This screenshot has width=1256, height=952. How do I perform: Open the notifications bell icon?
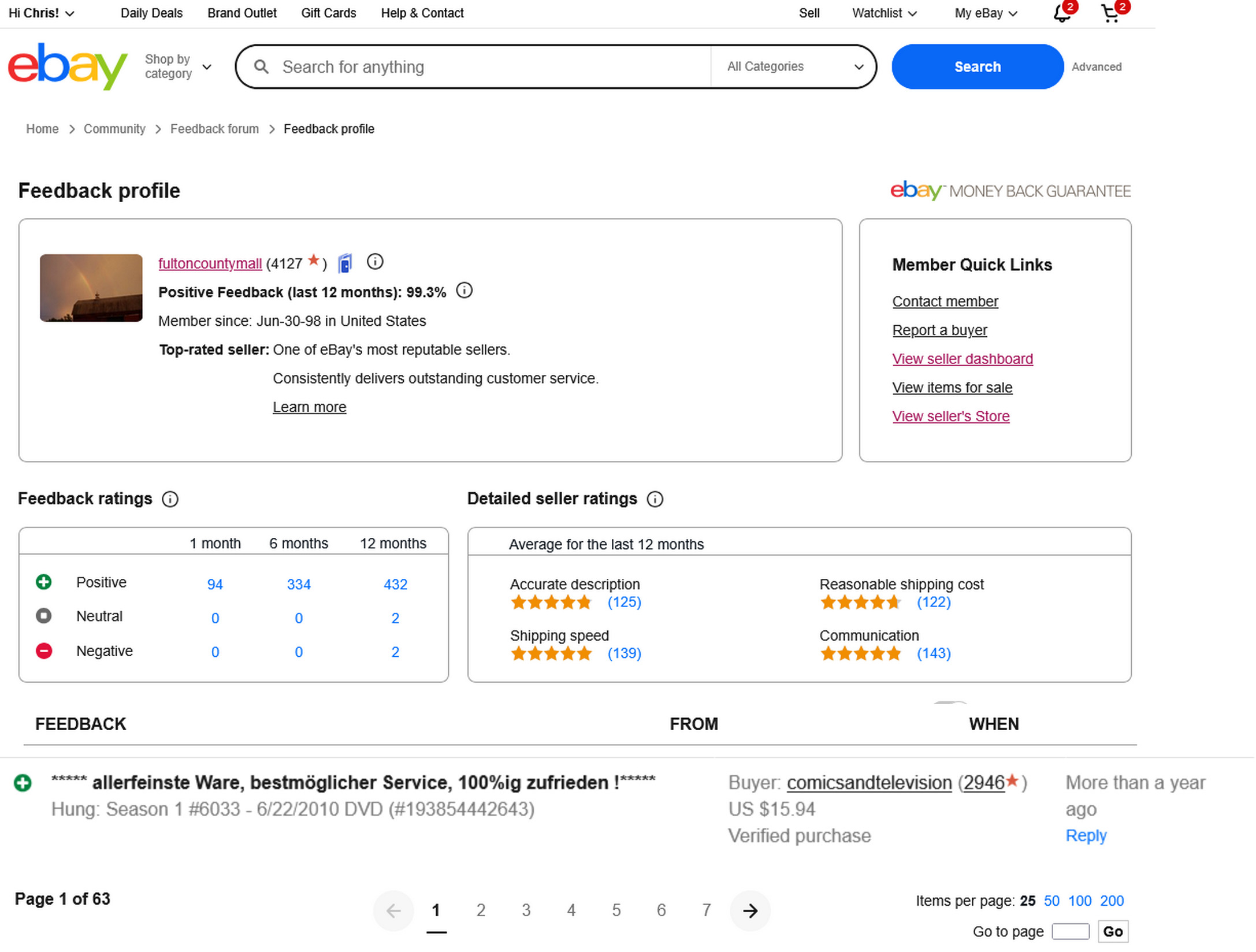(x=1061, y=13)
